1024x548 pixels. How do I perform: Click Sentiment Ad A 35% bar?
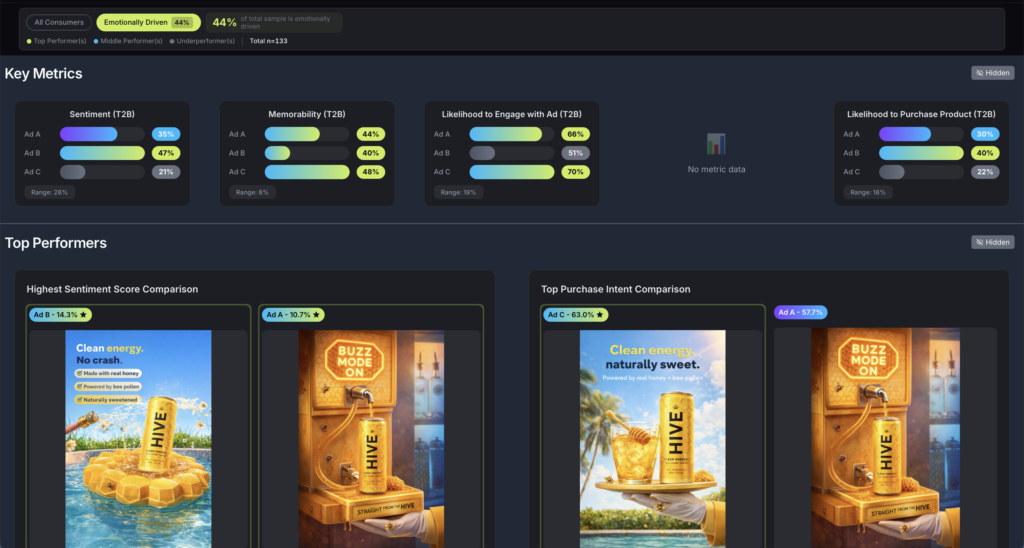coord(103,134)
